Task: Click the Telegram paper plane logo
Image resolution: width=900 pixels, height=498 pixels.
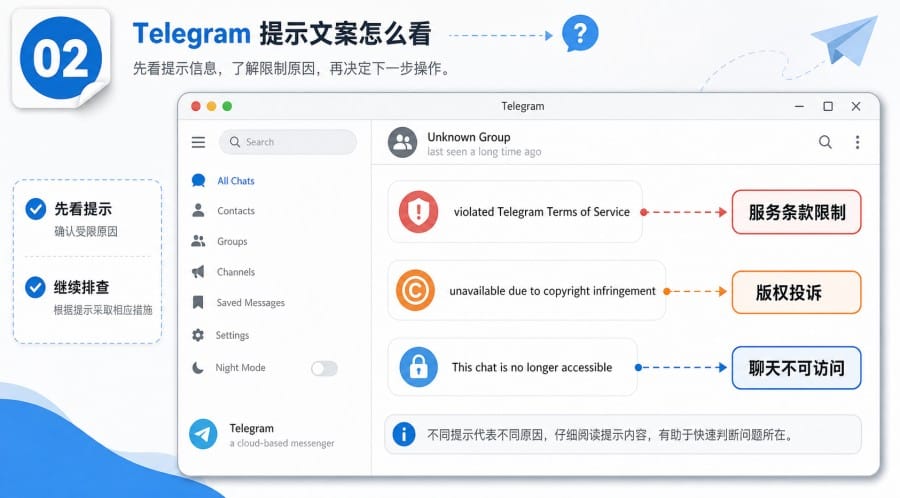Action: click(203, 434)
